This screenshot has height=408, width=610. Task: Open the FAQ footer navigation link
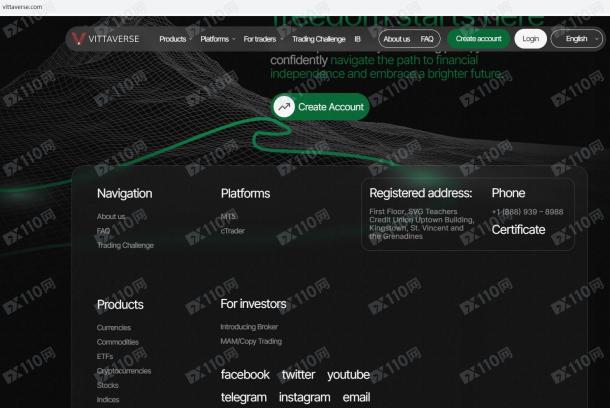coord(103,231)
